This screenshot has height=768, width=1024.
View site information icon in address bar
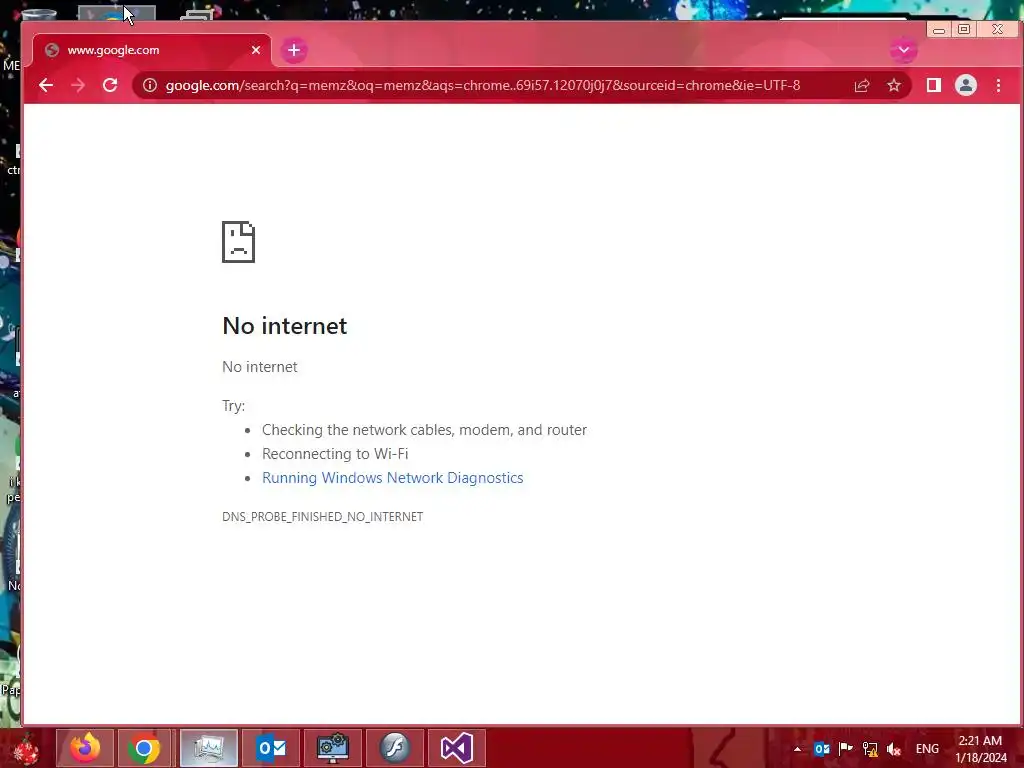150,86
